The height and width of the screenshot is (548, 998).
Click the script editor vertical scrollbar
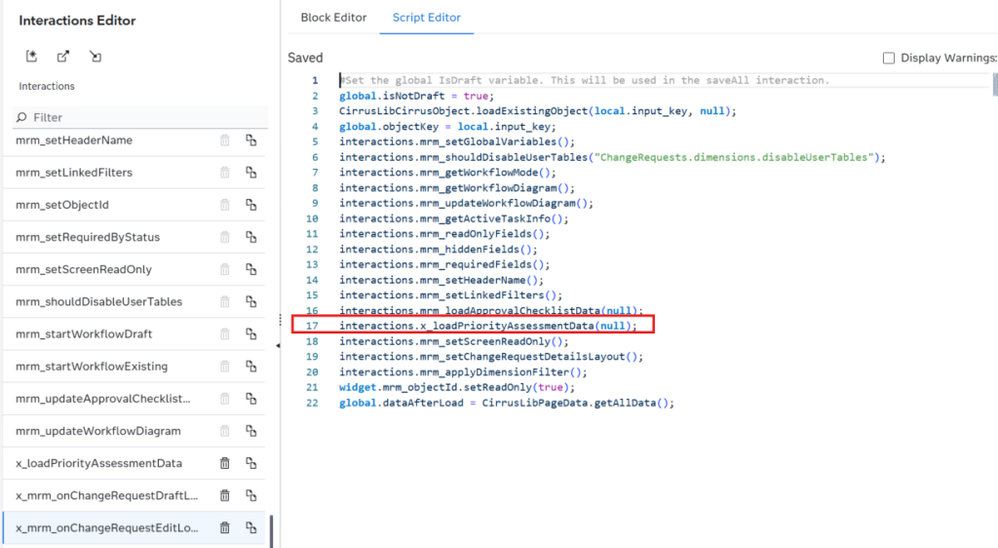[995, 84]
